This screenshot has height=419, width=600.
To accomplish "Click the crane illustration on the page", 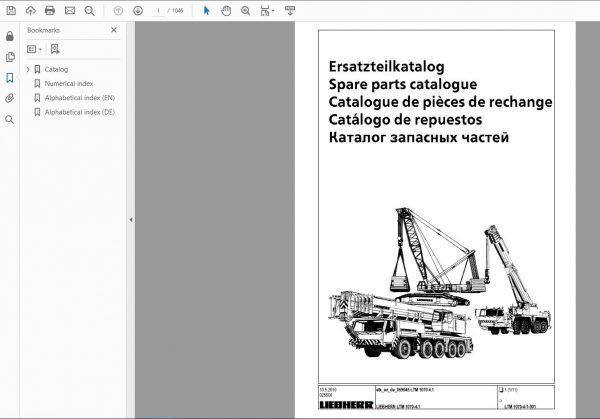I will (x=440, y=283).
